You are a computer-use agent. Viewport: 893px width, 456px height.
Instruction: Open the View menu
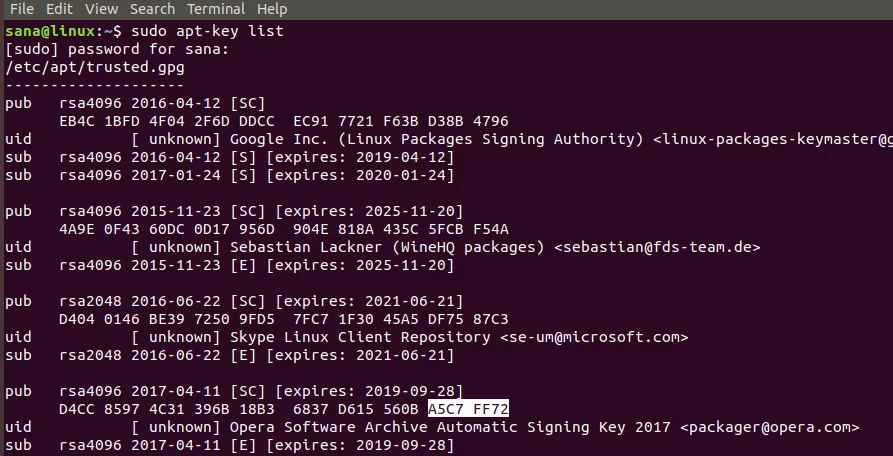point(101,9)
